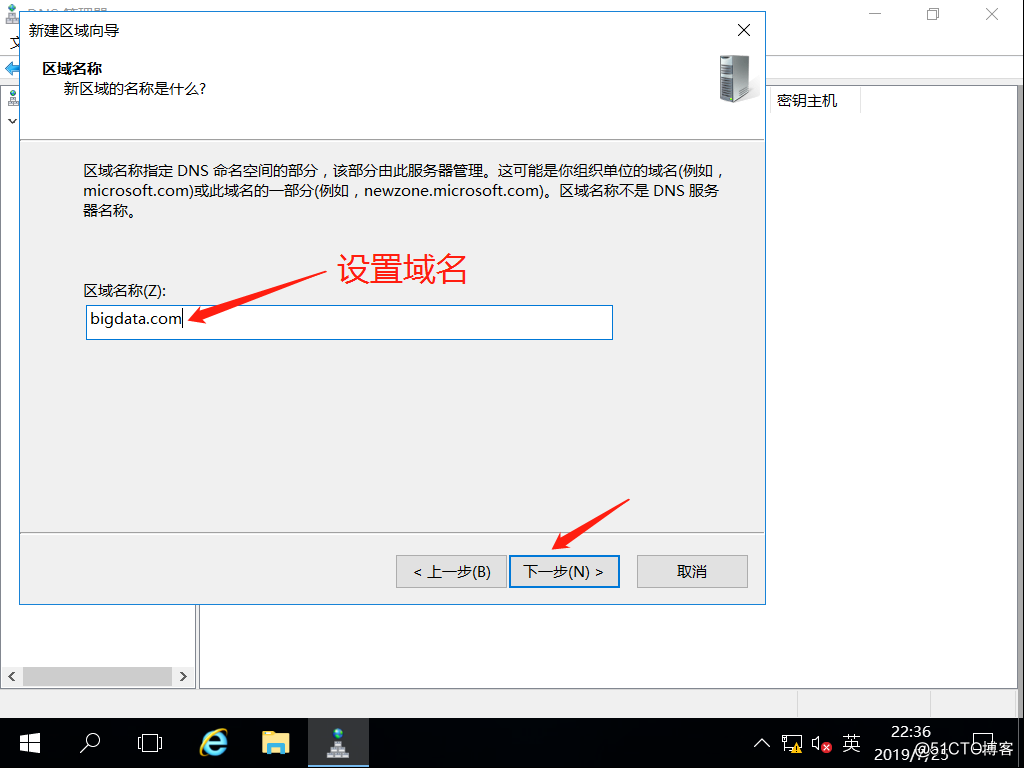
Task: Open taskbar search magnifier
Action: tap(90, 743)
